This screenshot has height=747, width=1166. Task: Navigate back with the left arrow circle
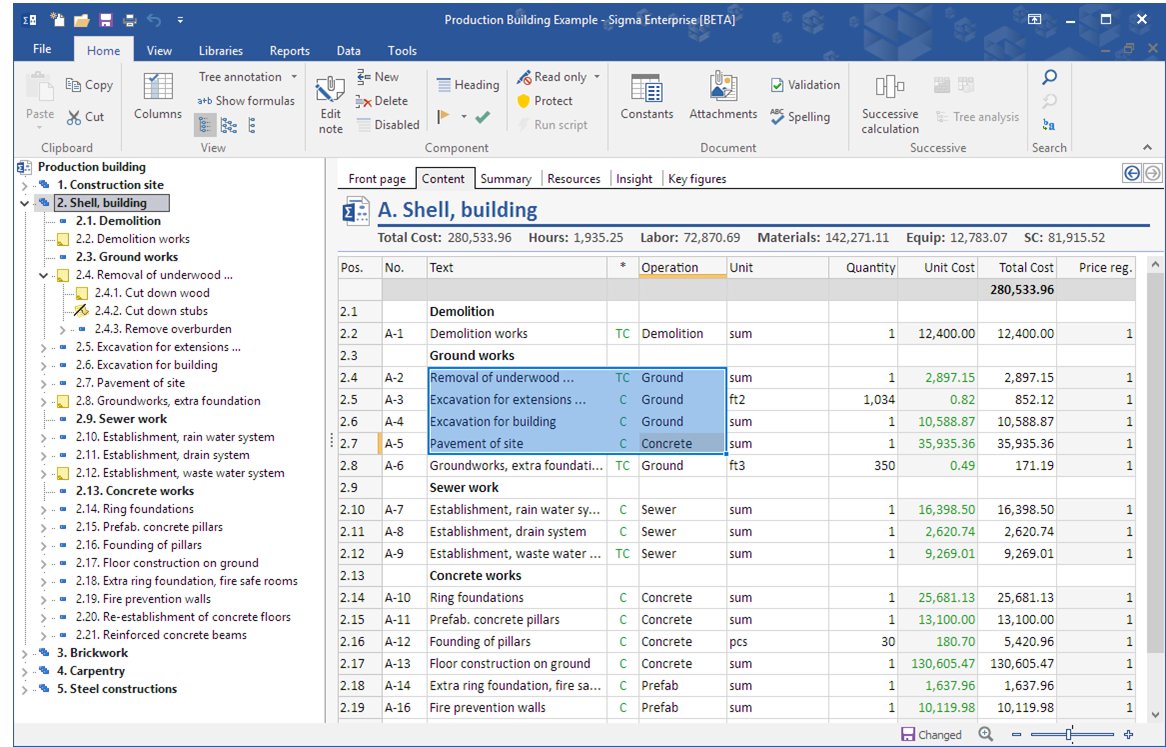(1132, 173)
